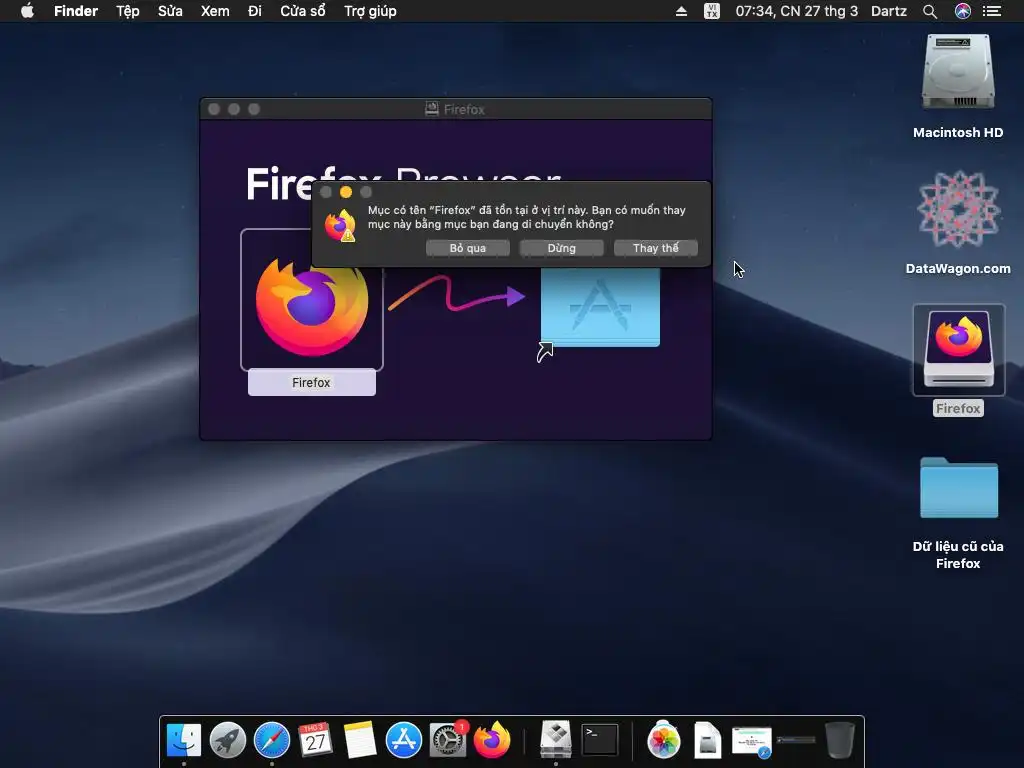
Task: Click the disk image document in Dock
Action: pos(707,740)
